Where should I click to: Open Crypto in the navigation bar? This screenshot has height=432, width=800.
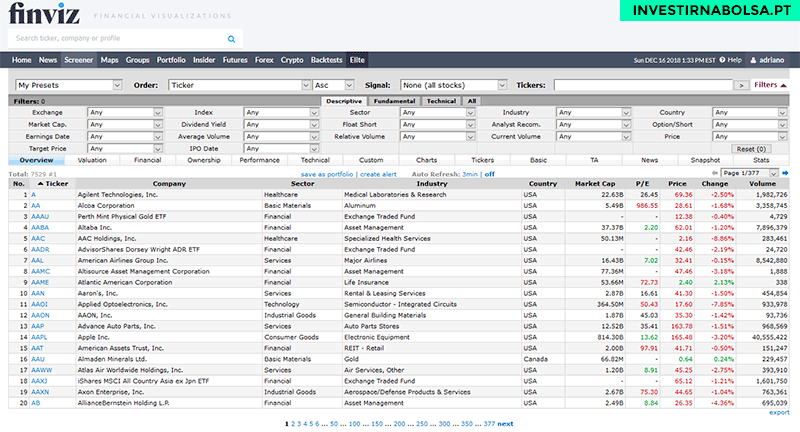pos(292,60)
